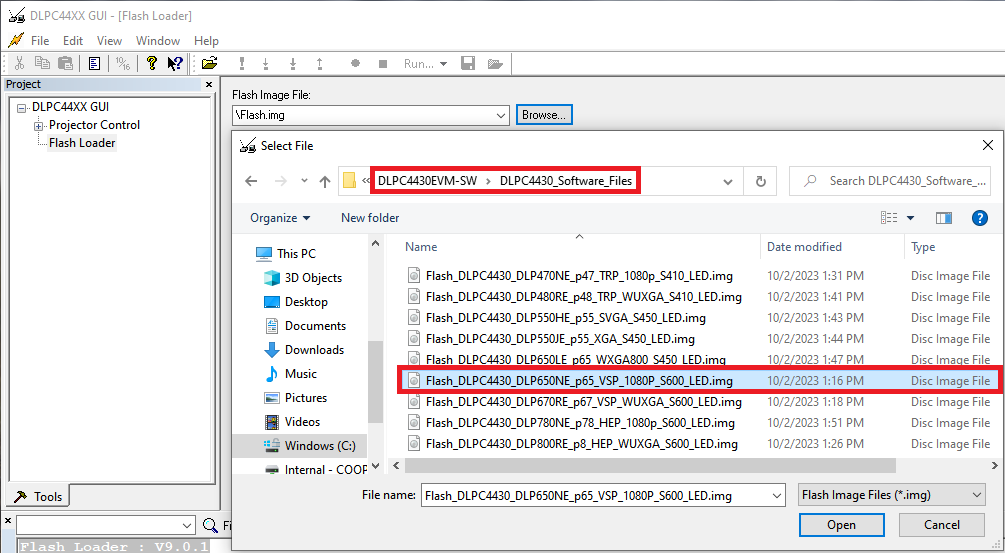Image resolution: width=1005 pixels, height=553 pixels.
Task: Switch to the Tools tab
Action: 38,496
